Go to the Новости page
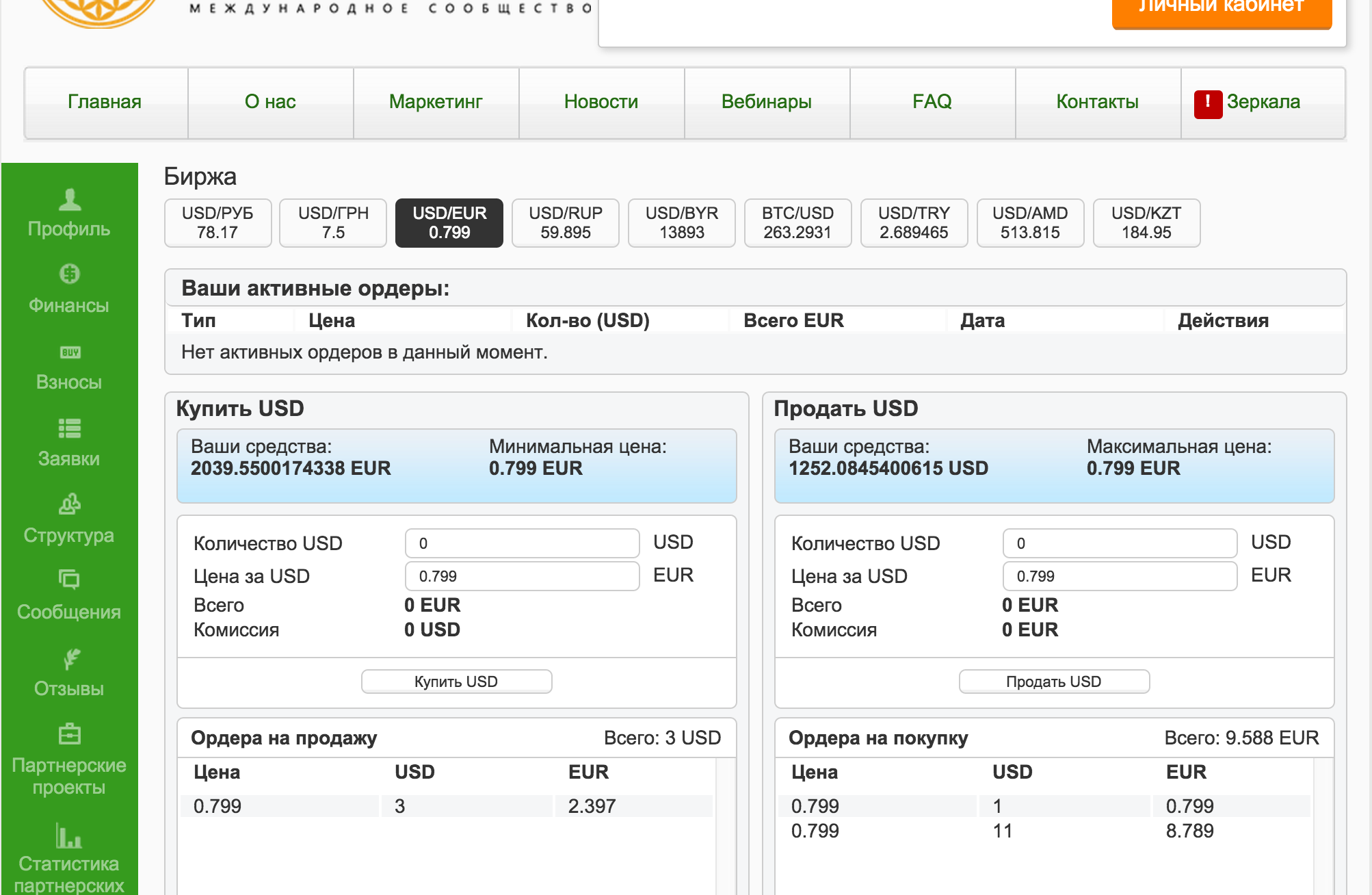 tap(601, 102)
